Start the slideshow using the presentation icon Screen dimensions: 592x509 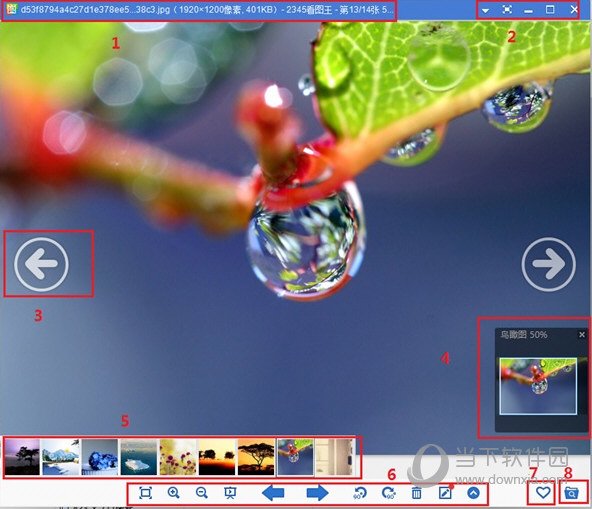[230, 493]
